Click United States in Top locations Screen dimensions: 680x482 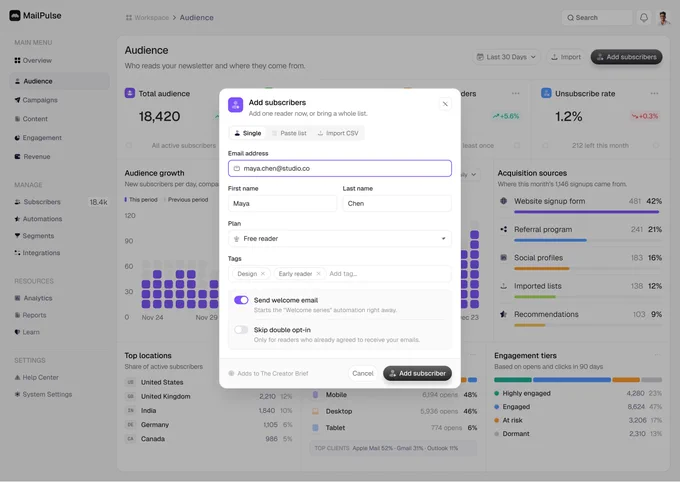pyautogui.click(x=162, y=382)
